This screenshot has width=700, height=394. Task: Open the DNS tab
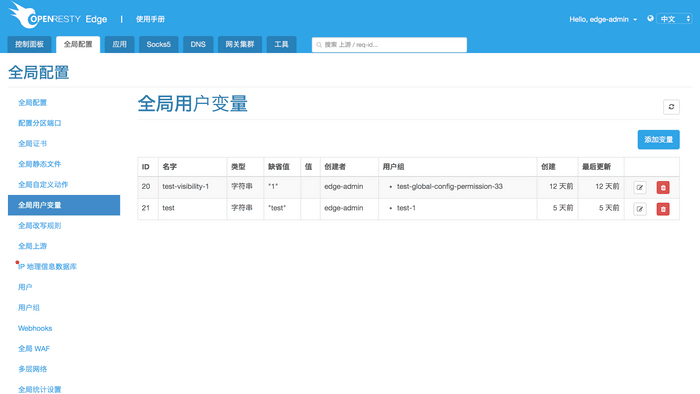(x=198, y=45)
